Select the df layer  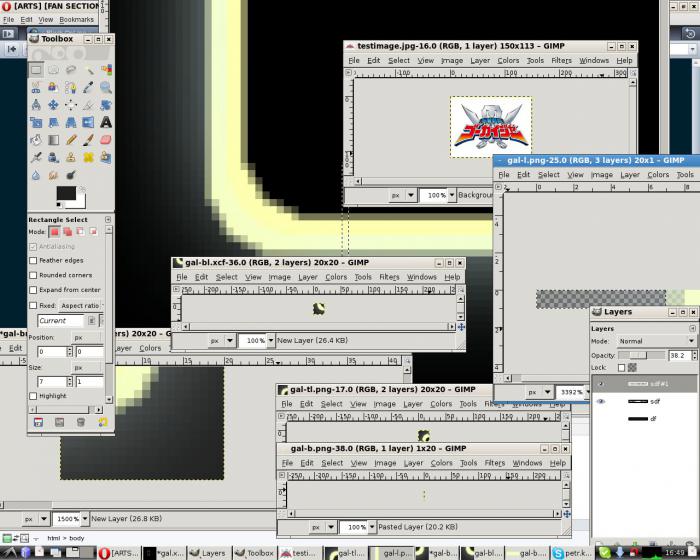pos(644,418)
